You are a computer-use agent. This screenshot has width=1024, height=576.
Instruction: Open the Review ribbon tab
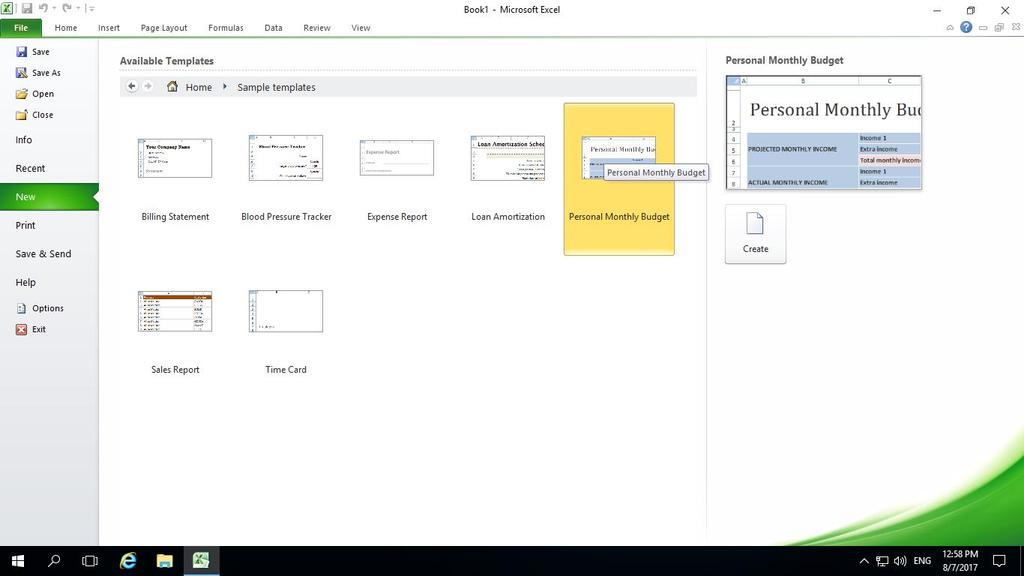point(317,28)
